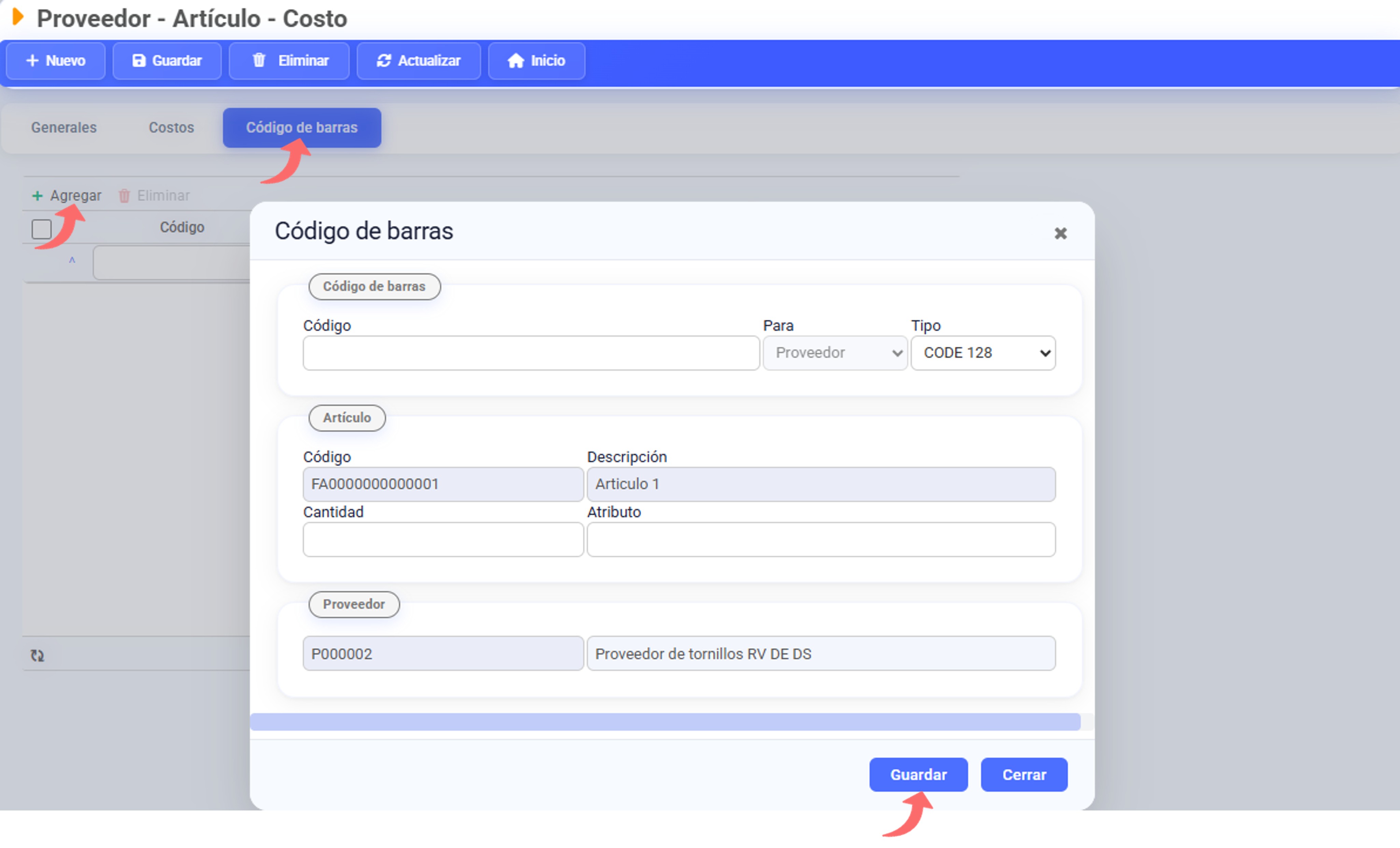Viewport: 1400px width, 848px height.
Task: Click the Atributo input field
Action: pyautogui.click(x=821, y=539)
